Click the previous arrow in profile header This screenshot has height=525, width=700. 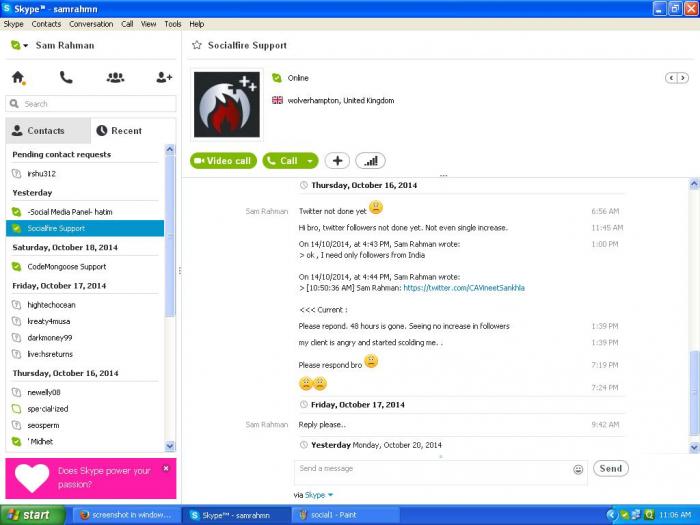pyautogui.click(x=671, y=78)
